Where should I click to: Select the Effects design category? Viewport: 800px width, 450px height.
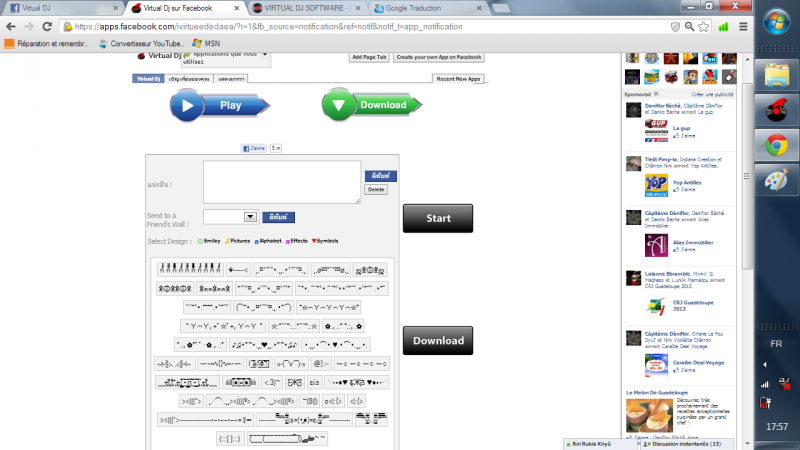[296, 241]
